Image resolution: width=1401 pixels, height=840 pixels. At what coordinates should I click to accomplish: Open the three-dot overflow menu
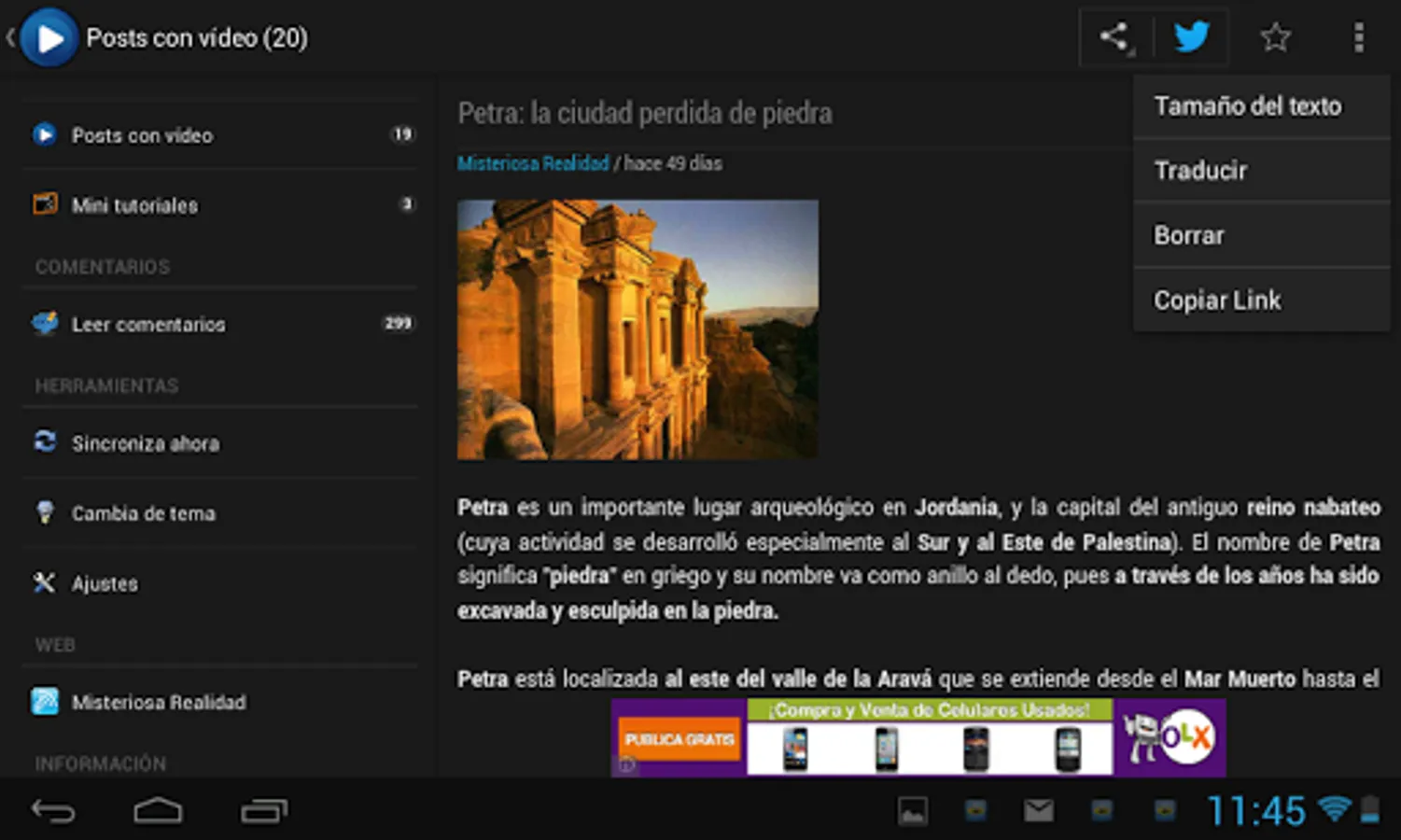click(1358, 37)
